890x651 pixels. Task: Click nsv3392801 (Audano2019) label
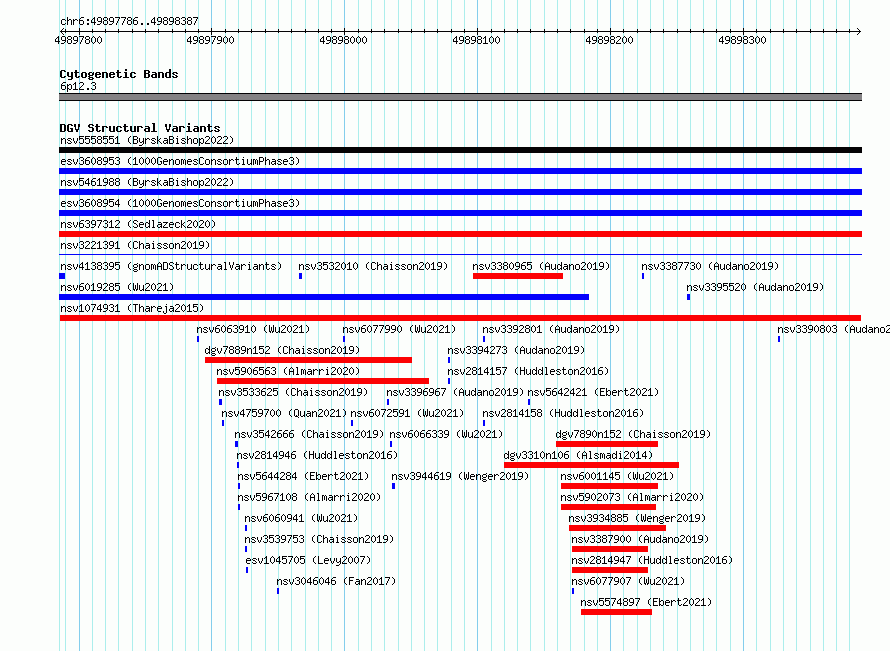click(551, 329)
